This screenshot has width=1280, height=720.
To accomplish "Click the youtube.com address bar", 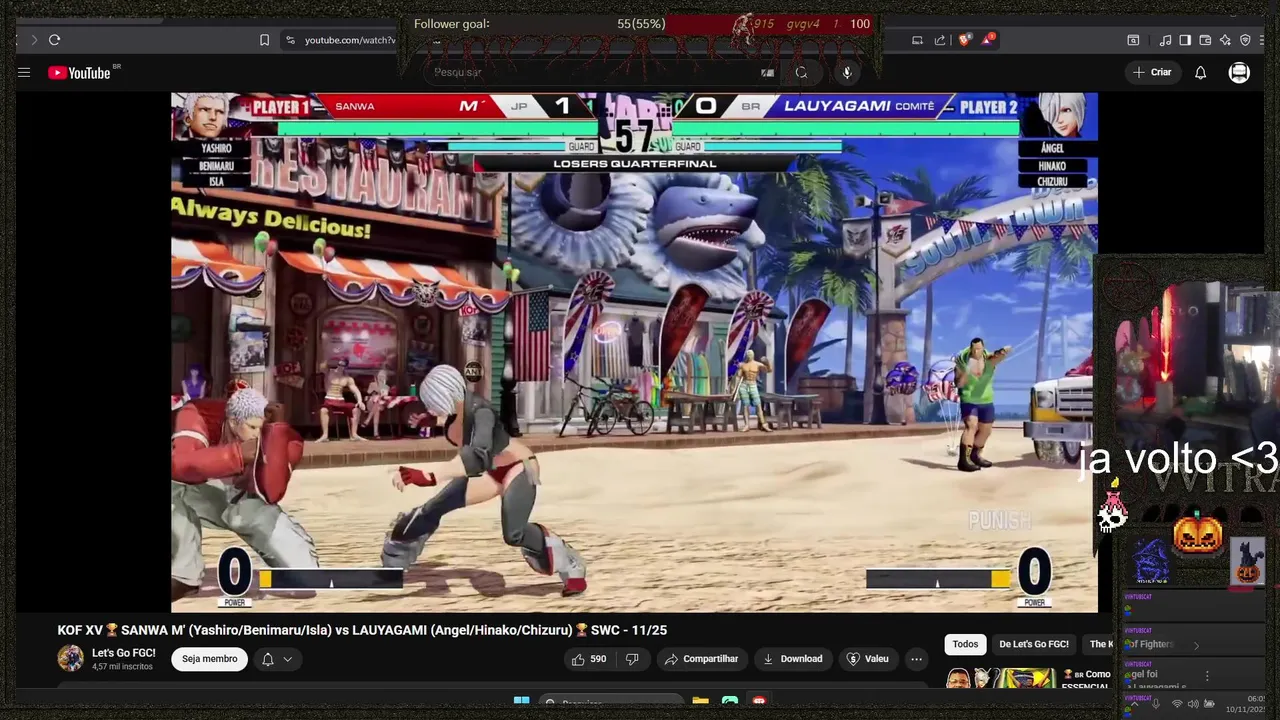I will (349, 40).
